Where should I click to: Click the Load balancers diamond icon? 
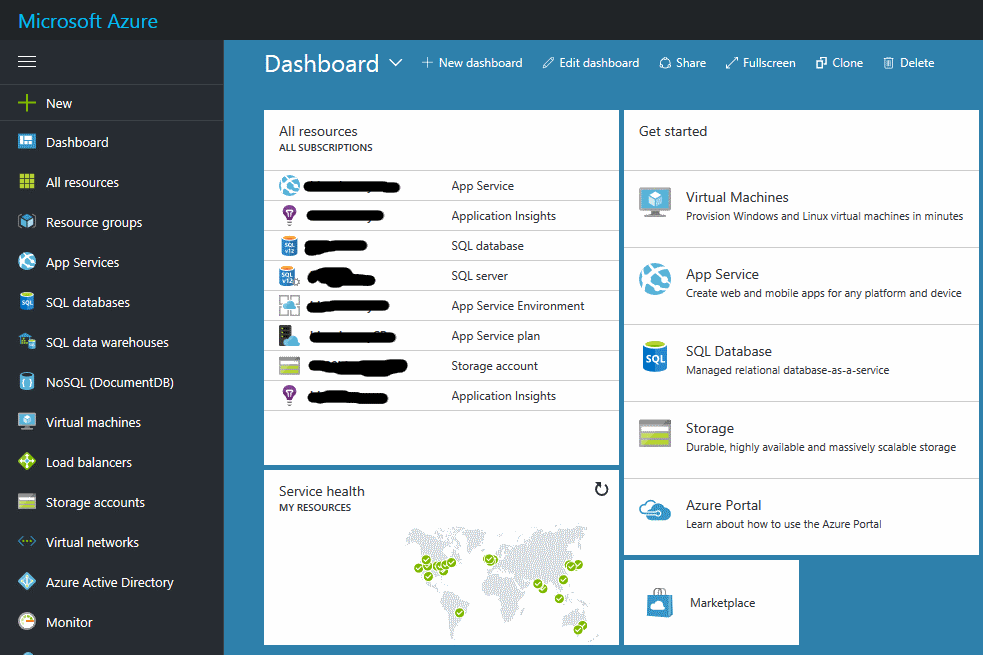(x=27, y=461)
